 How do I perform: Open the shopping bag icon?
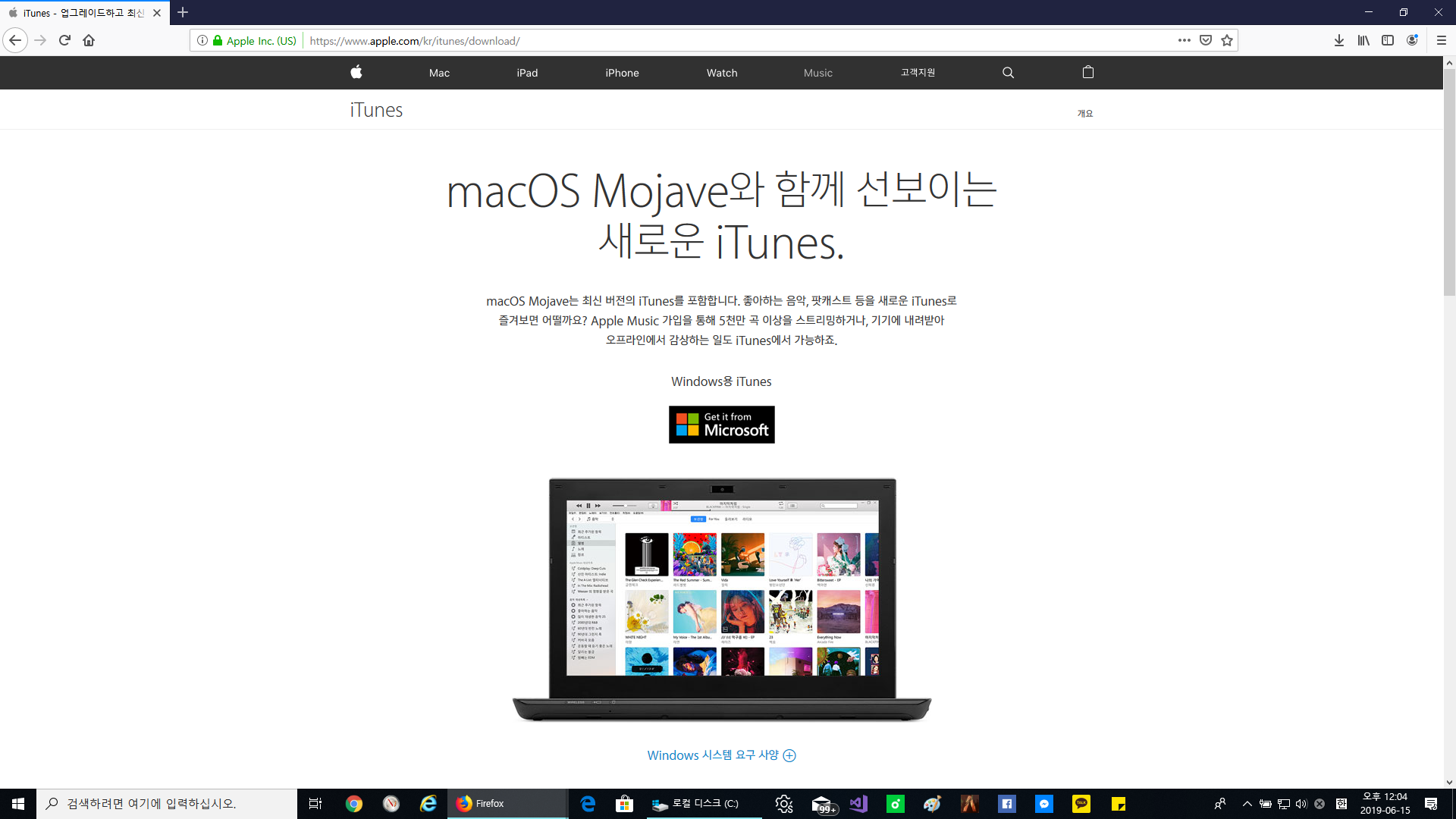point(1088,72)
